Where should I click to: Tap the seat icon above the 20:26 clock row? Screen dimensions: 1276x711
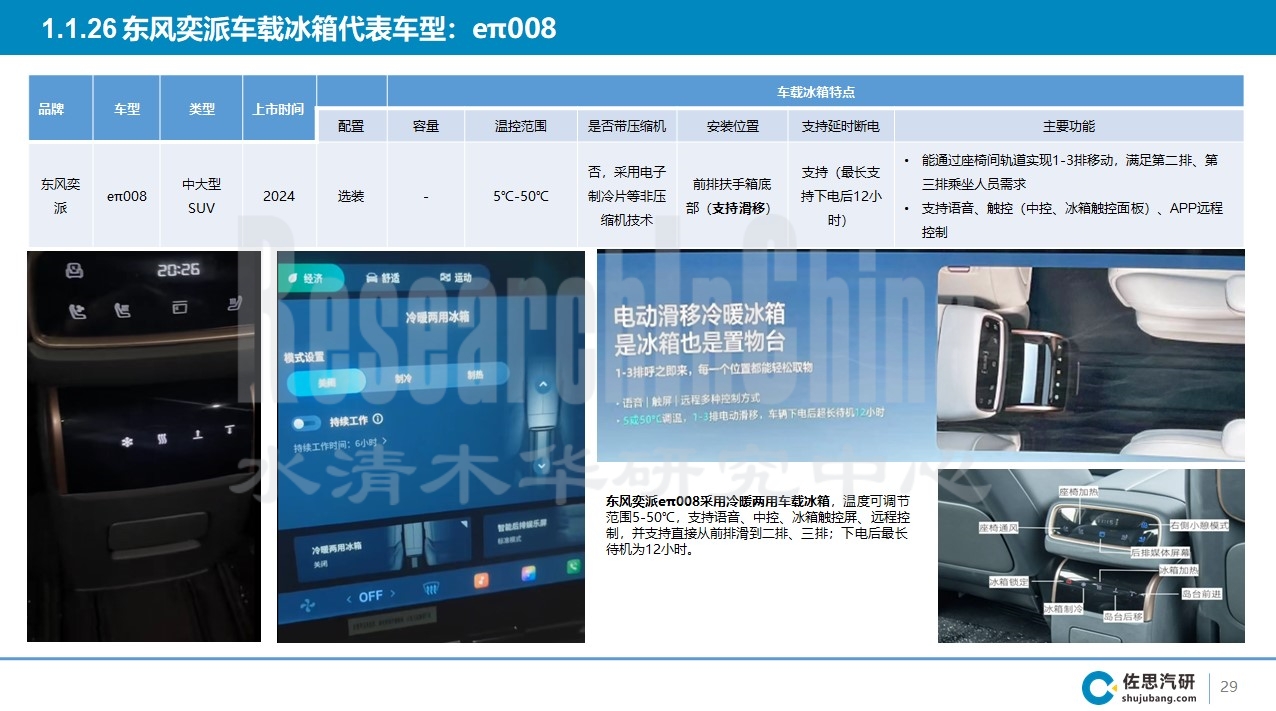pos(73,270)
